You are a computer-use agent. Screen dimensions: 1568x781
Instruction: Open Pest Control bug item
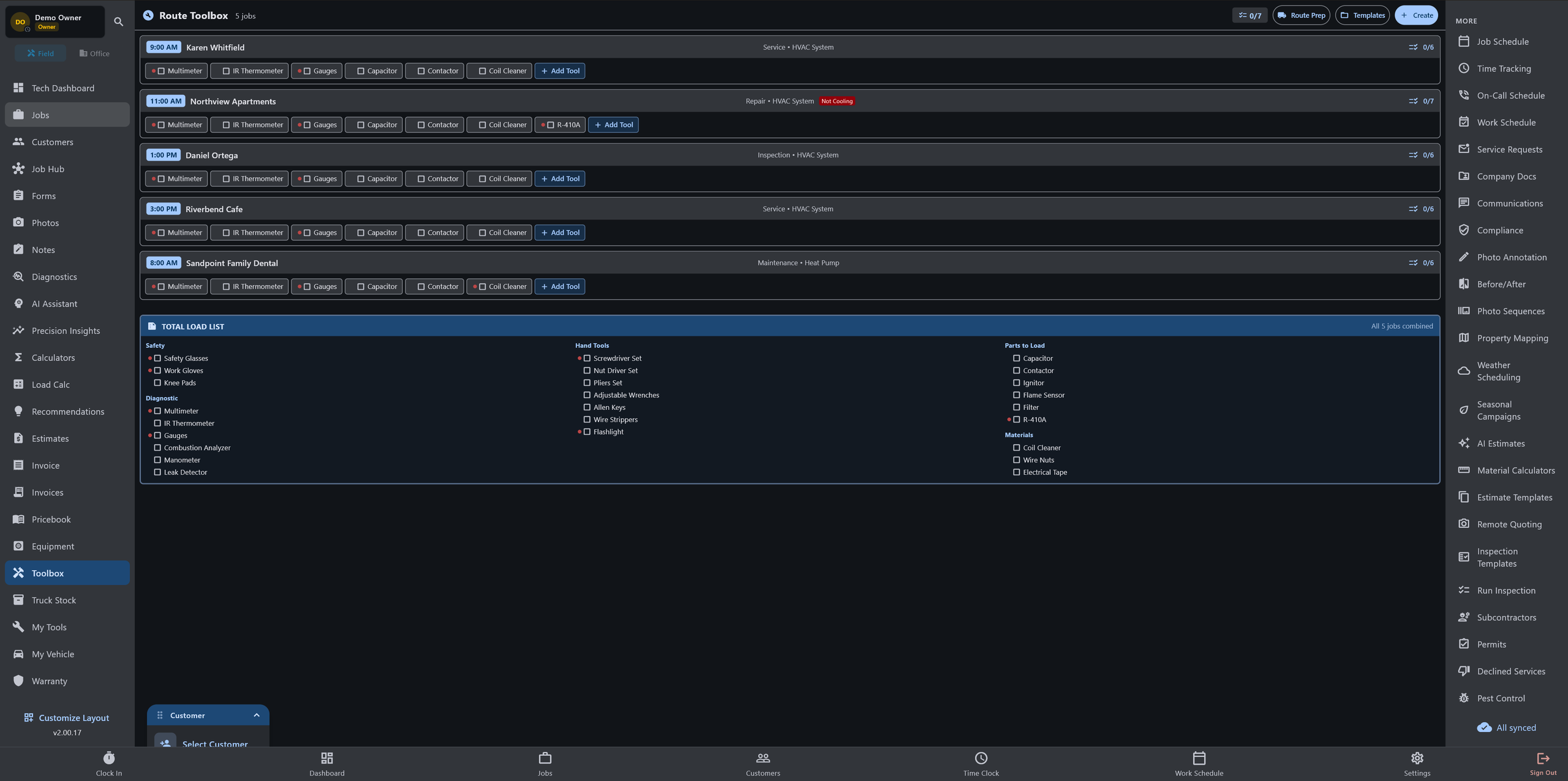tap(1506, 698)
